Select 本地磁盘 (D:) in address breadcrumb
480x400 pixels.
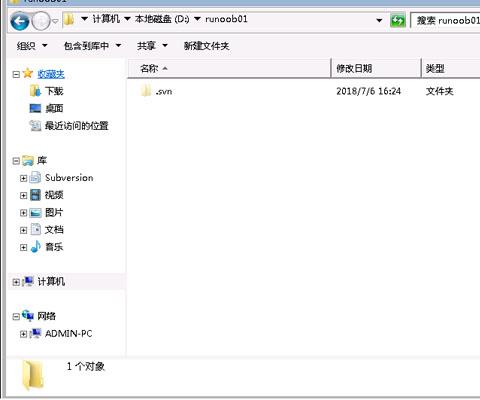pyautogui.click(x=162, y=19)
